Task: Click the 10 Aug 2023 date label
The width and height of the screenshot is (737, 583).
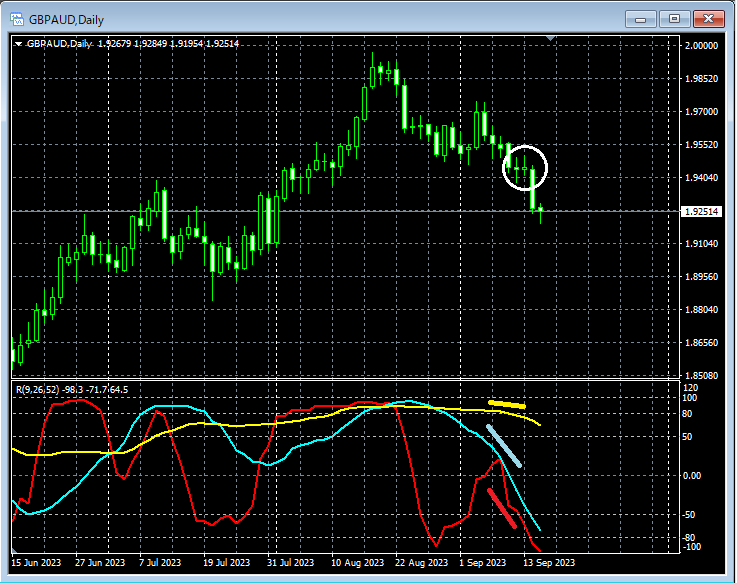Action: [358, 563]
